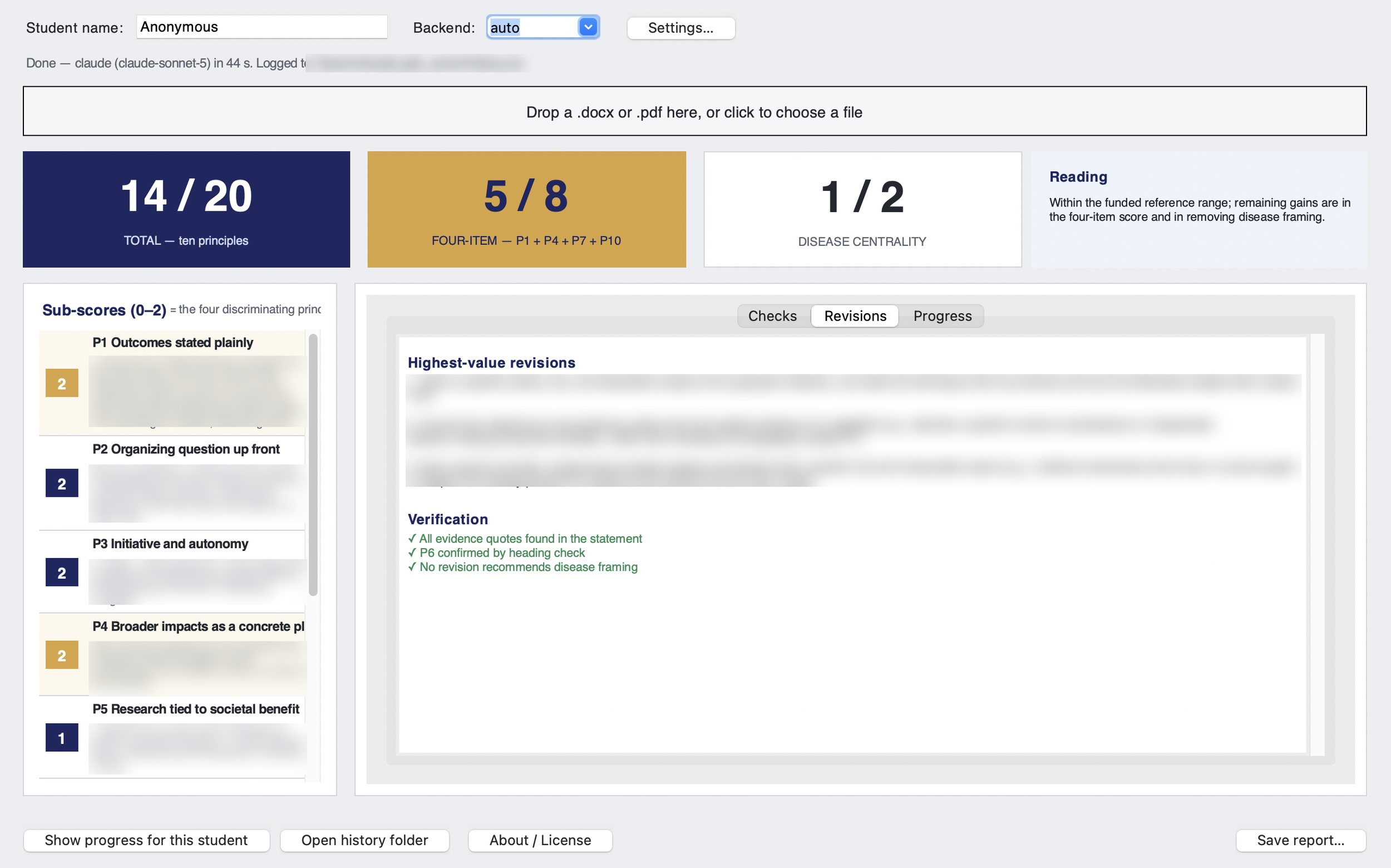Click the P5 score badge showing 1

click(62, 738)
